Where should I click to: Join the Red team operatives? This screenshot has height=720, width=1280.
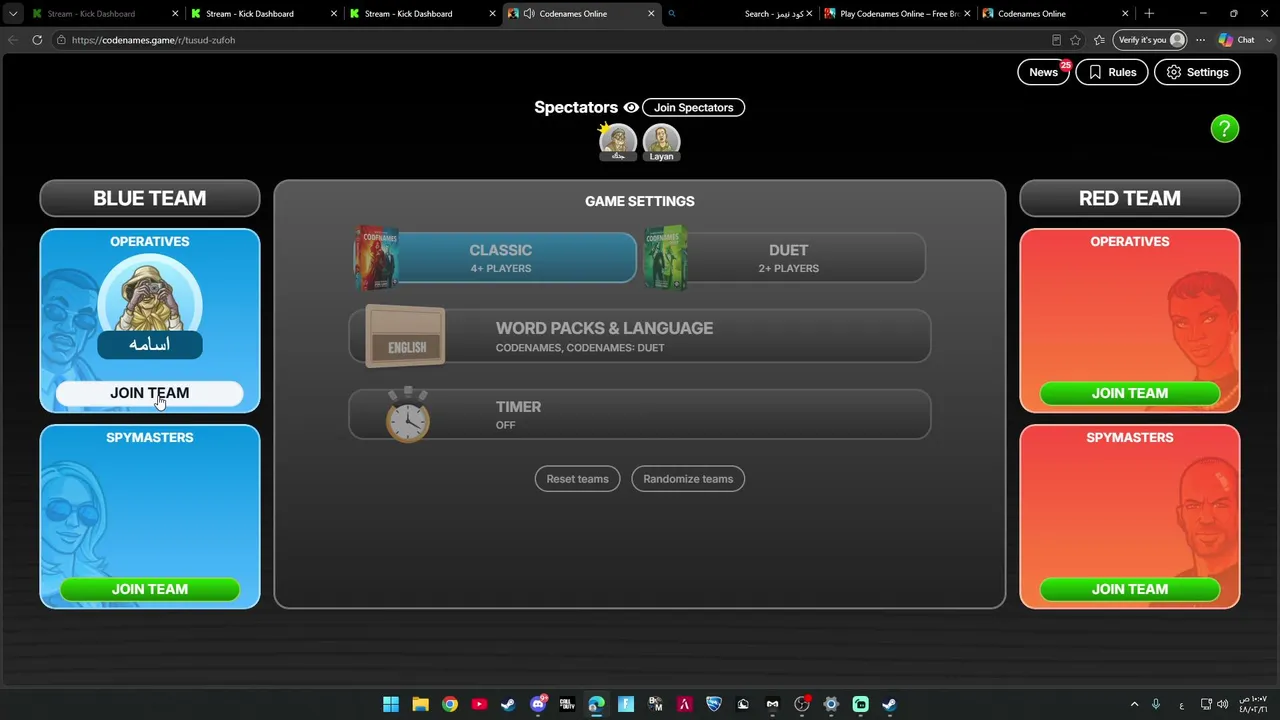[1130, 394]
